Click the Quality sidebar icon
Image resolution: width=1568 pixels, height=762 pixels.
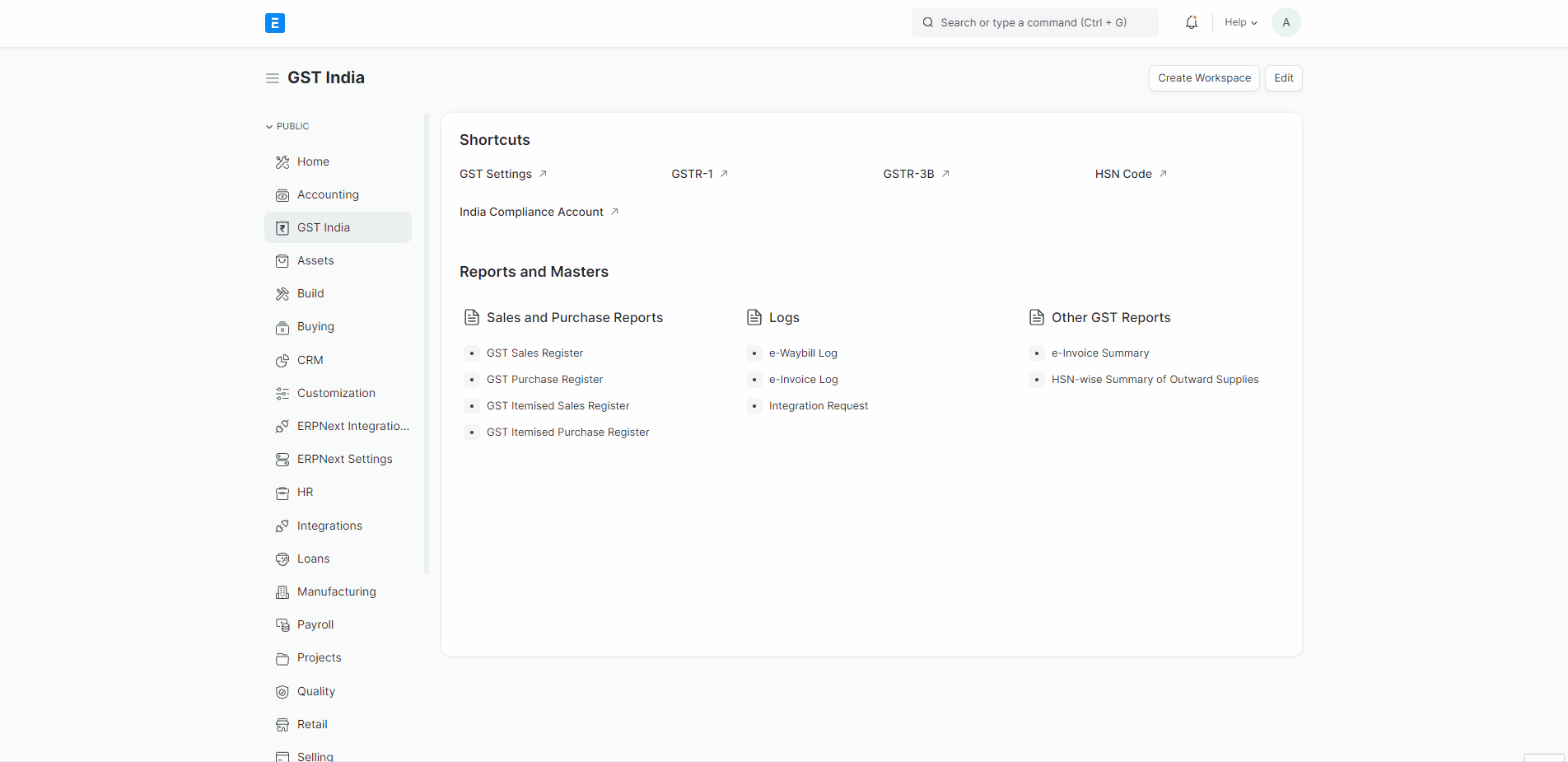click(x=282, y=692)
